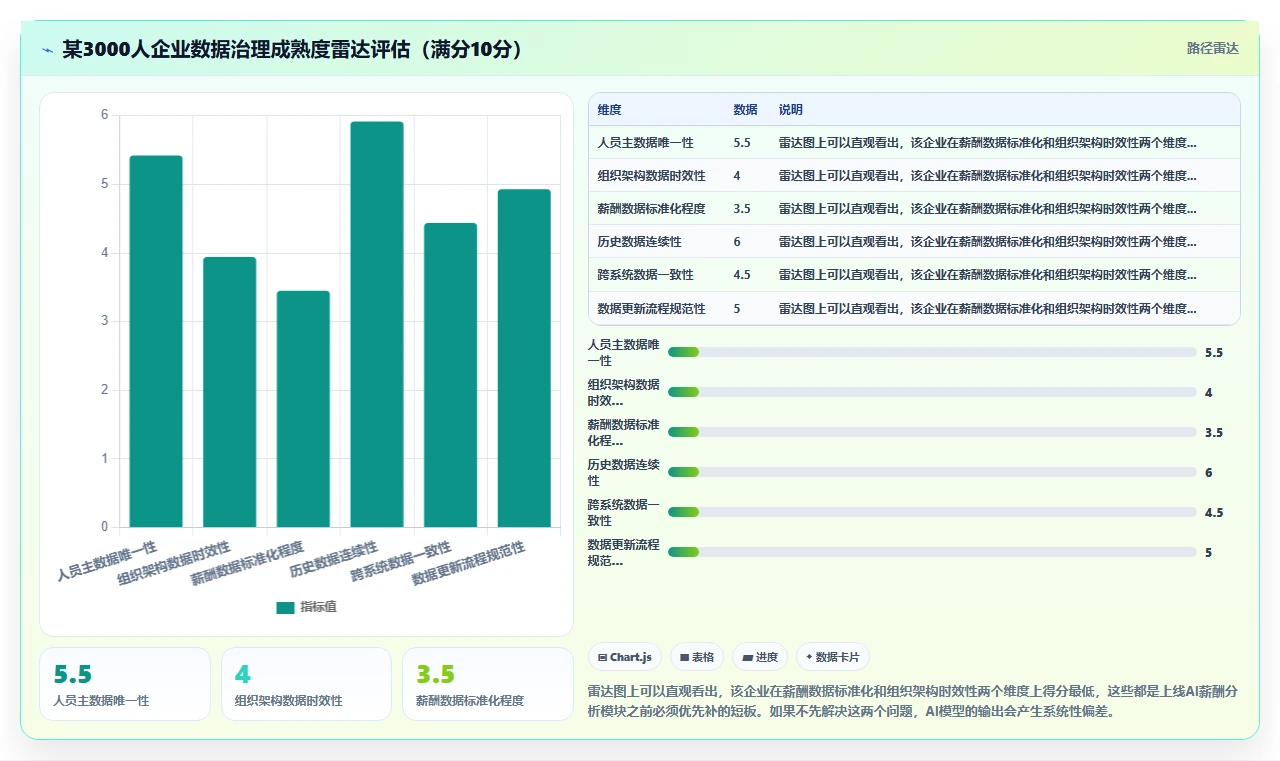Click the 路径雷达 label

click(1212, 48)
